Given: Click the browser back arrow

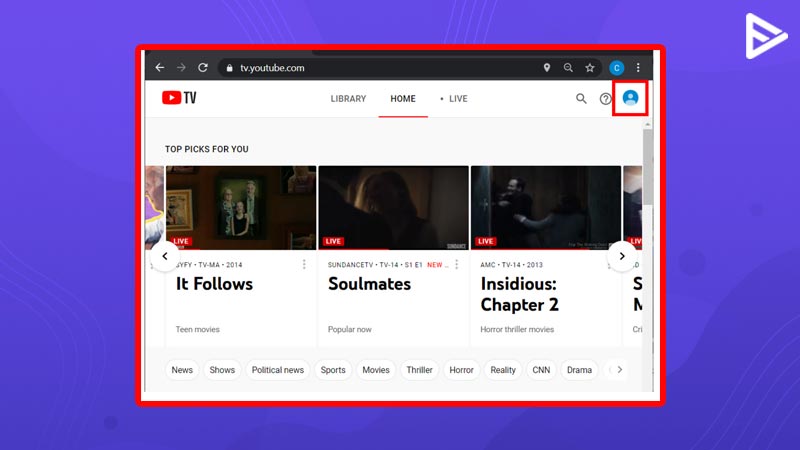Looking at the screenshot, I should pyautogui.click(x=160, y=67).
